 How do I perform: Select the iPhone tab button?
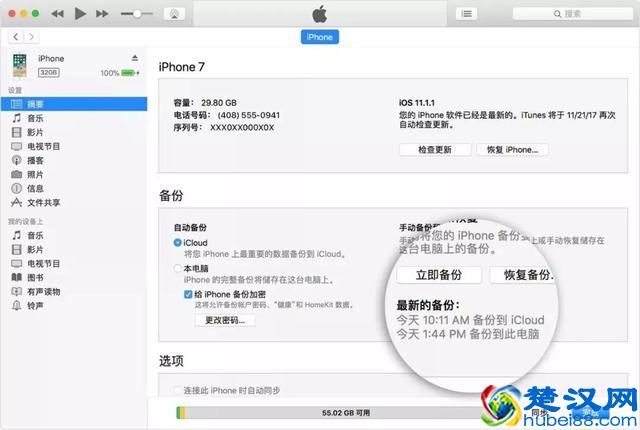click(x=320, y=37)
